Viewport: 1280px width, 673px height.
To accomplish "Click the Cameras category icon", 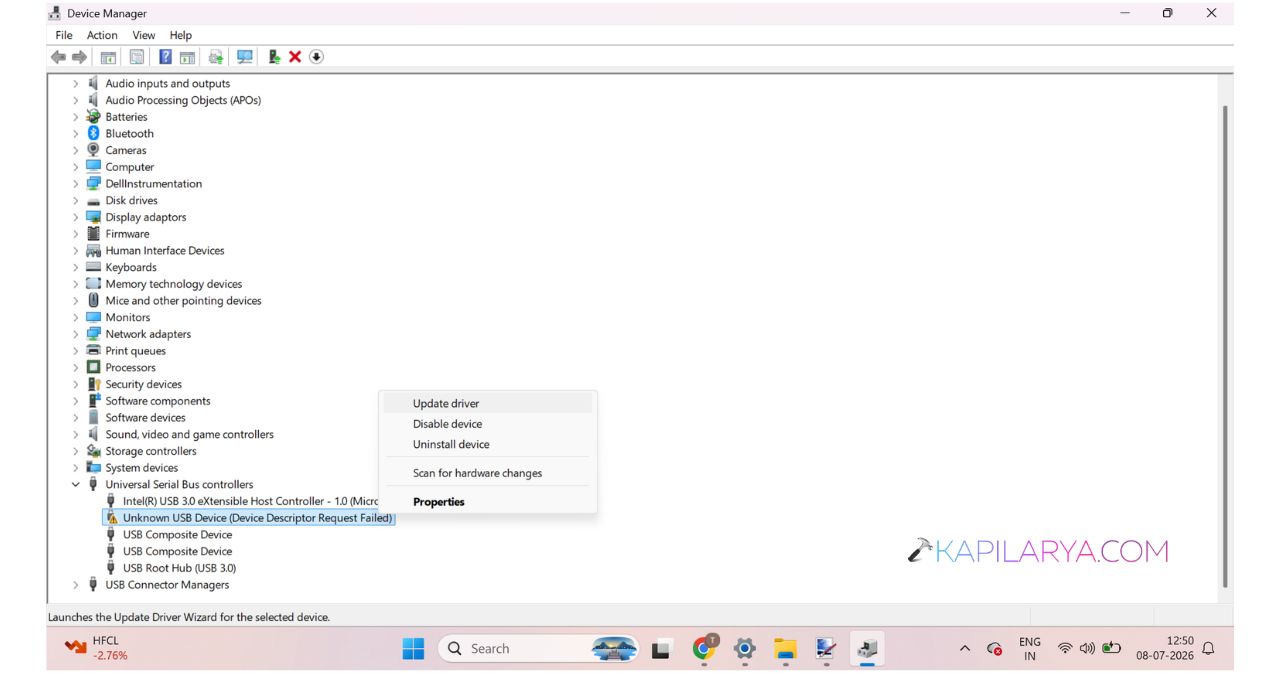I will 94,150.
